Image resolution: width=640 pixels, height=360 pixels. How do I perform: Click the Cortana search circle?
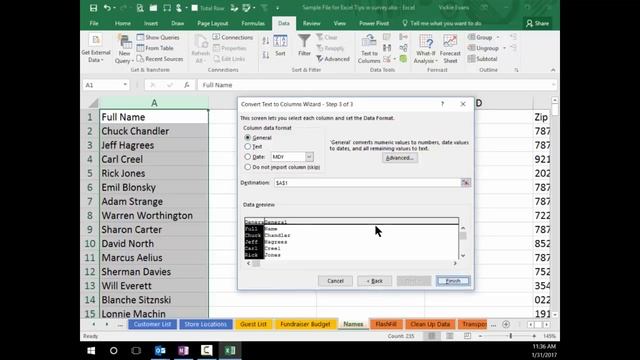click(113, 350)
